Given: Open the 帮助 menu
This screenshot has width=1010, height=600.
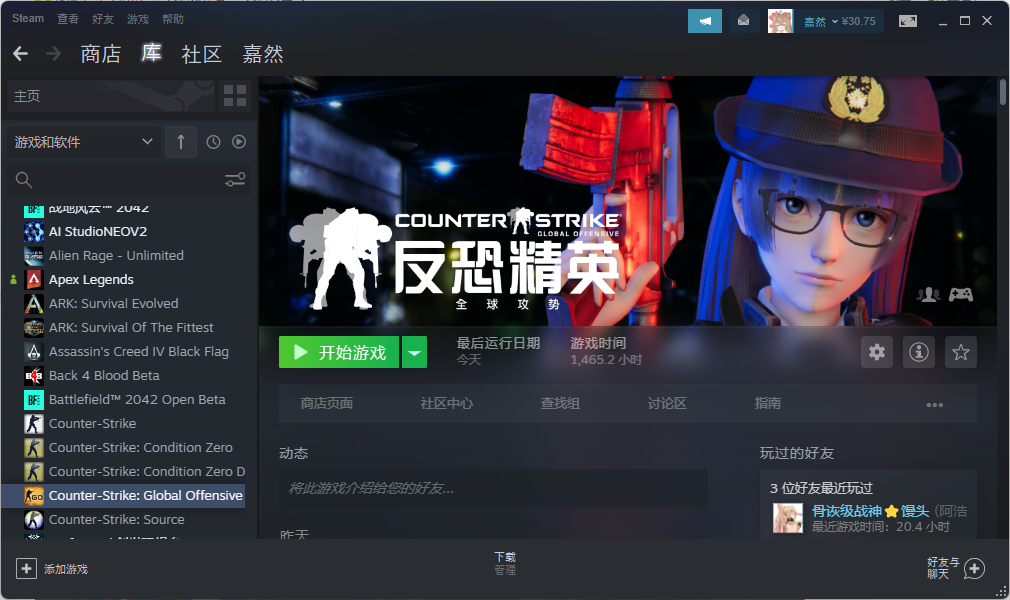Looking at the screenshot, I should pos(173,19).
